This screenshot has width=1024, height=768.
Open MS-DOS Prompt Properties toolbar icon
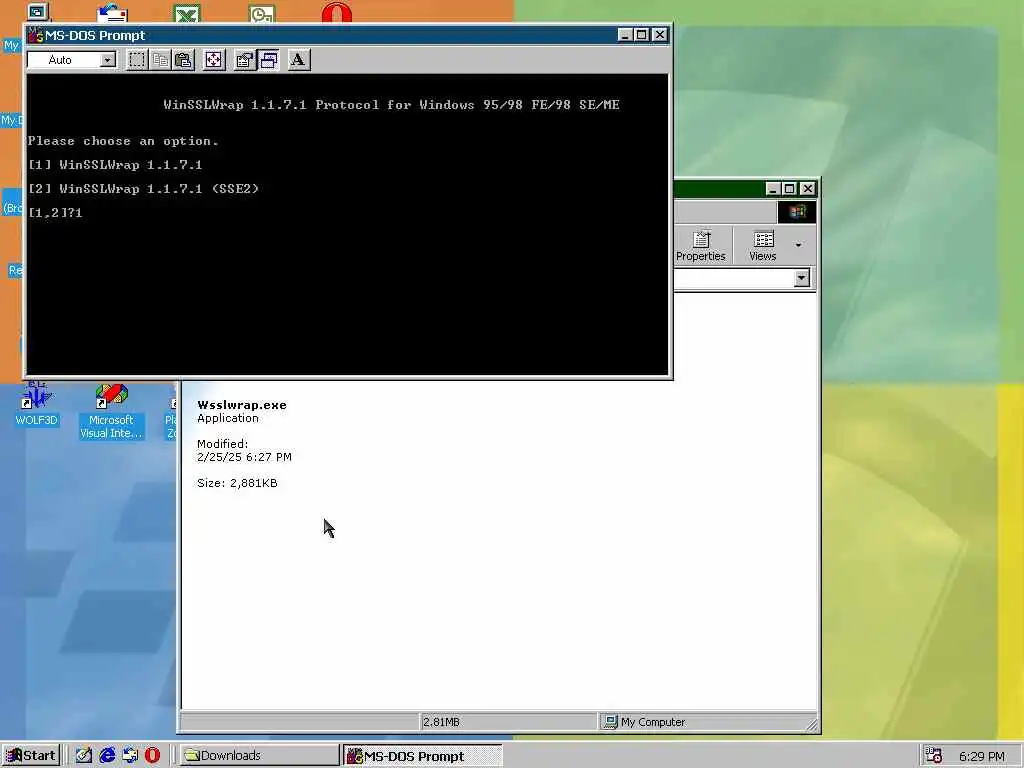pos(244,60)
